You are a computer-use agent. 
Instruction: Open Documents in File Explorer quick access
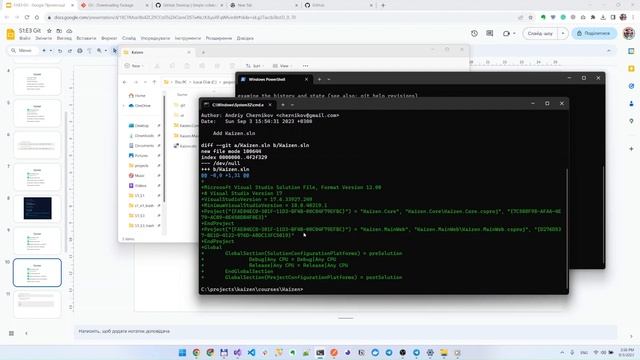pyautogui.click(x=144, y=146)
